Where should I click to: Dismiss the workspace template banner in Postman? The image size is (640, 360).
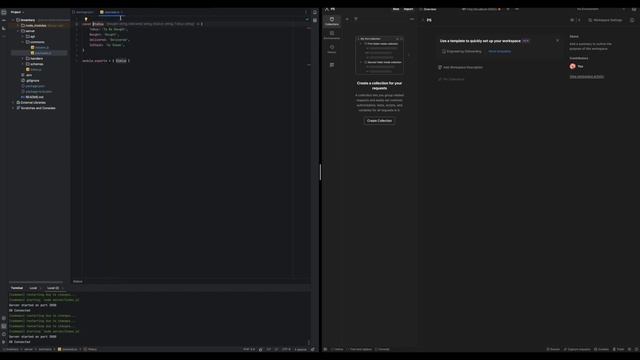tap(558, 40)
